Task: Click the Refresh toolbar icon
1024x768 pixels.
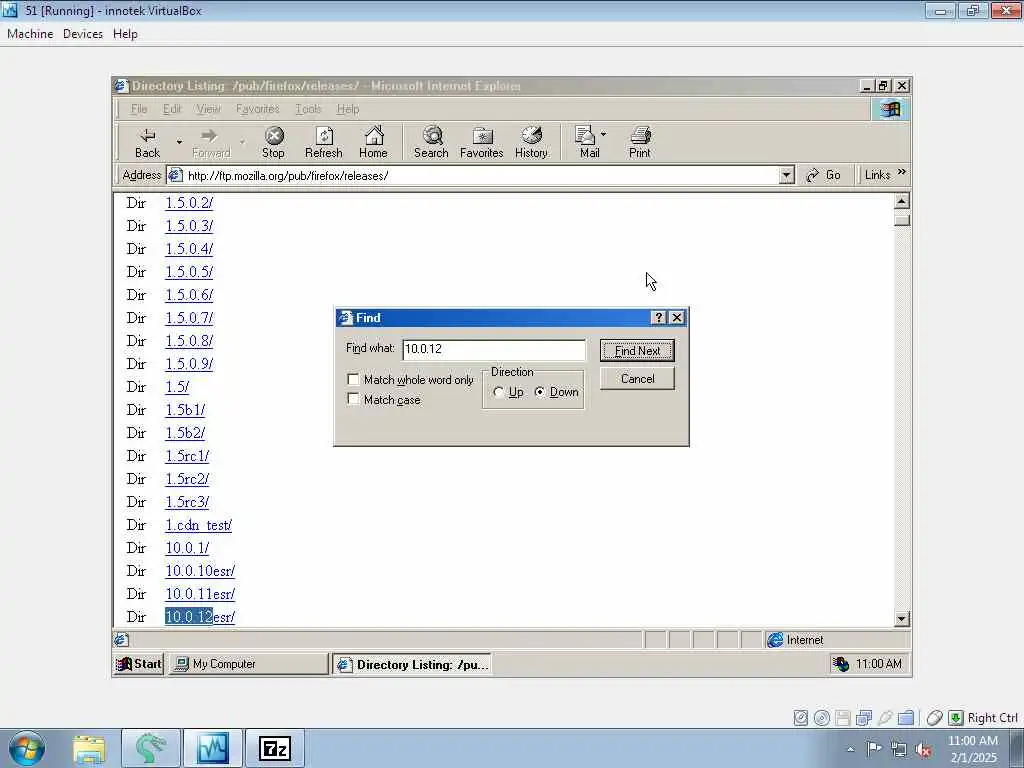Action: (324, 143)
